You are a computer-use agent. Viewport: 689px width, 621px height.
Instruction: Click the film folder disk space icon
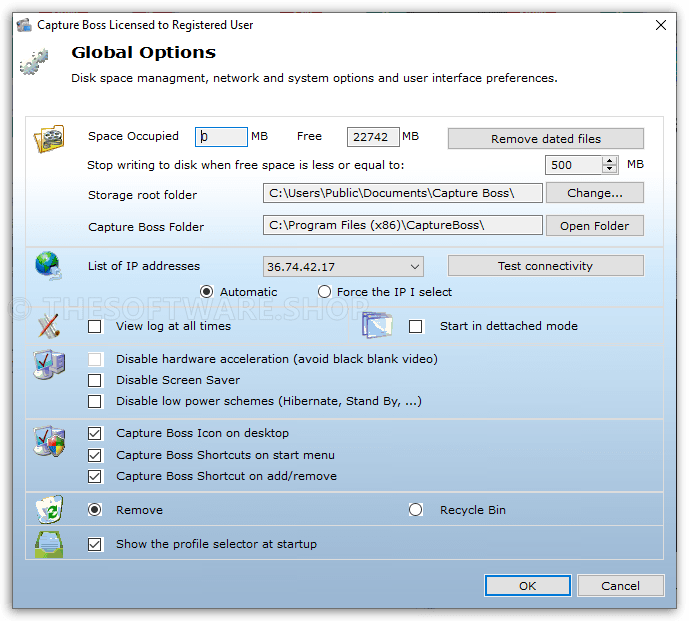pyautogui.click(x=49, y=138)
